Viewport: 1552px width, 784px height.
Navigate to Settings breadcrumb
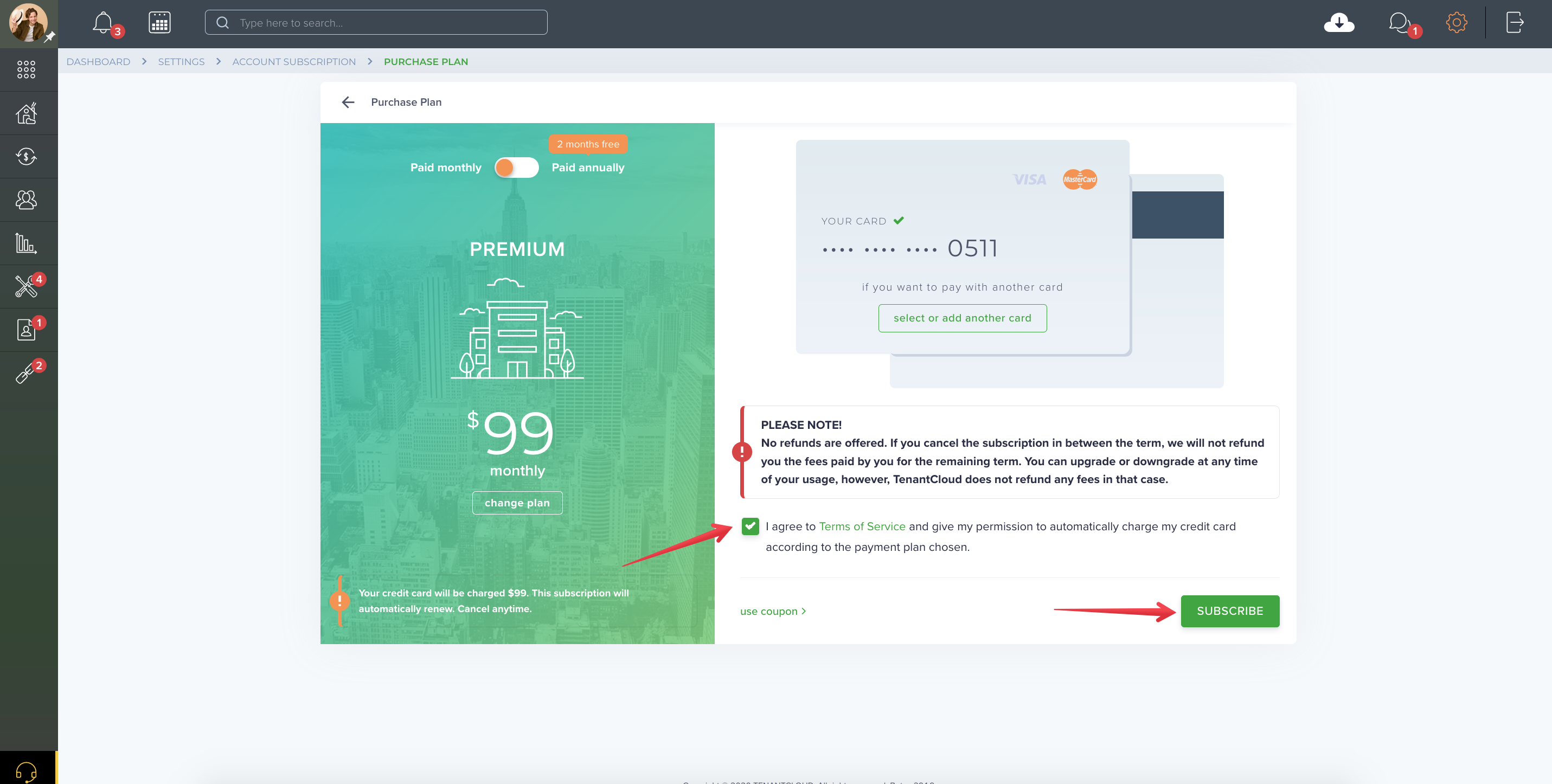(x=181, y=61)
